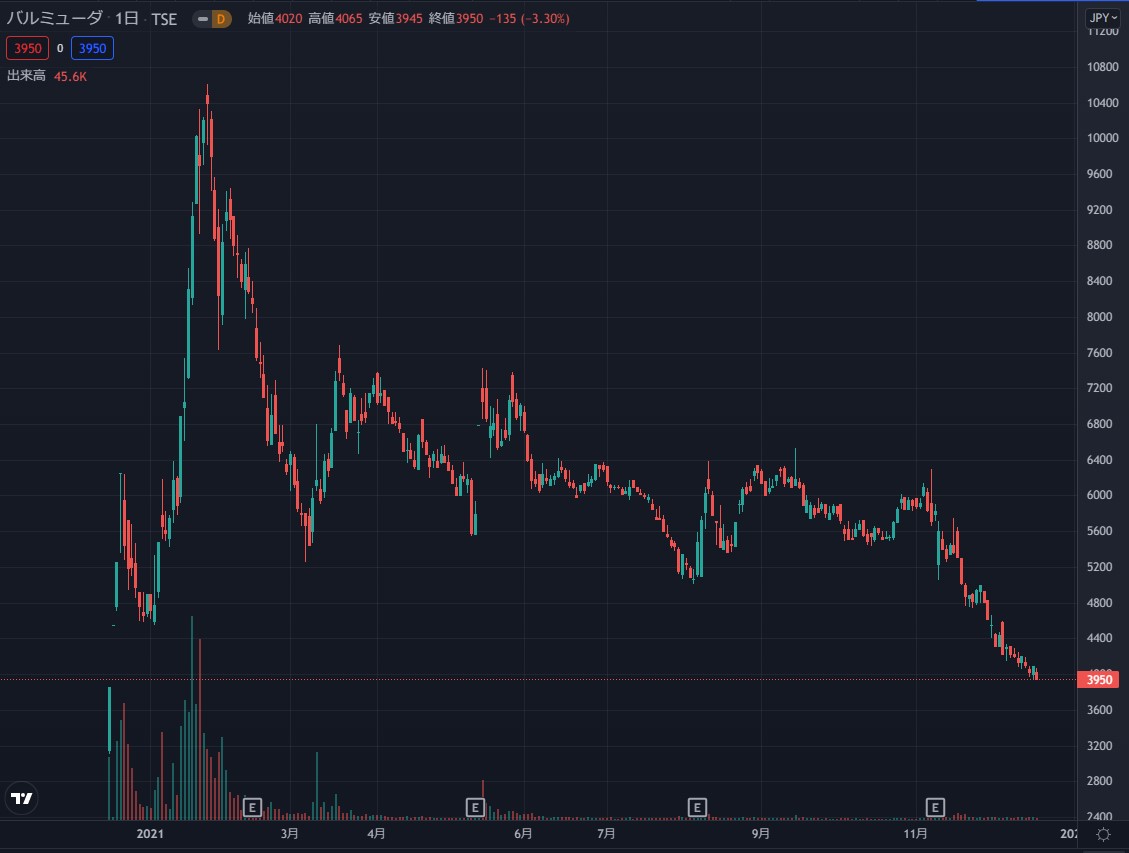The width and height of the screenshot is (1129, 853).
Task: Click the 高値4065 high value
Action: click(x=336, y=18)
